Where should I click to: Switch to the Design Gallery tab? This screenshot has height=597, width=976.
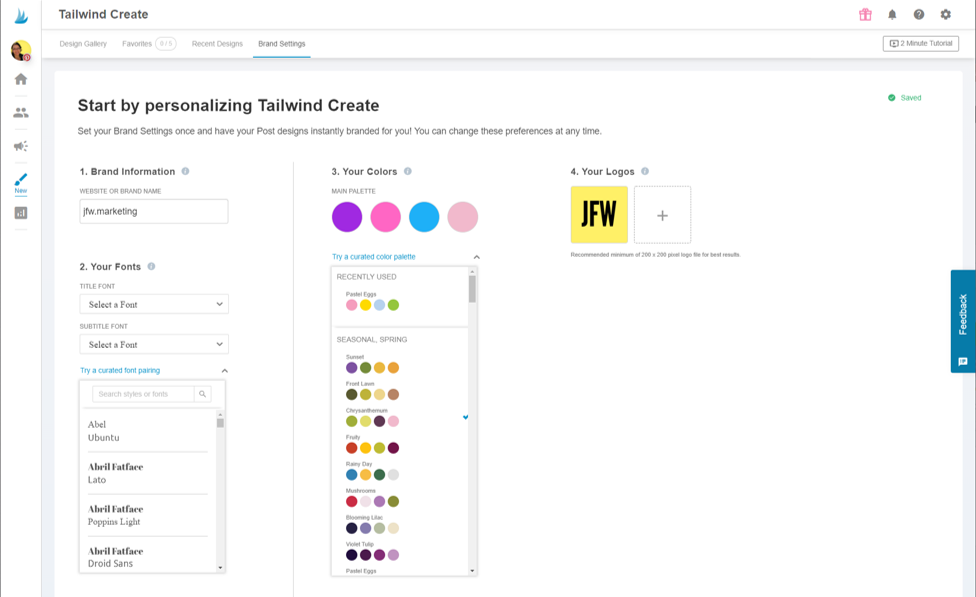[83, 44]
